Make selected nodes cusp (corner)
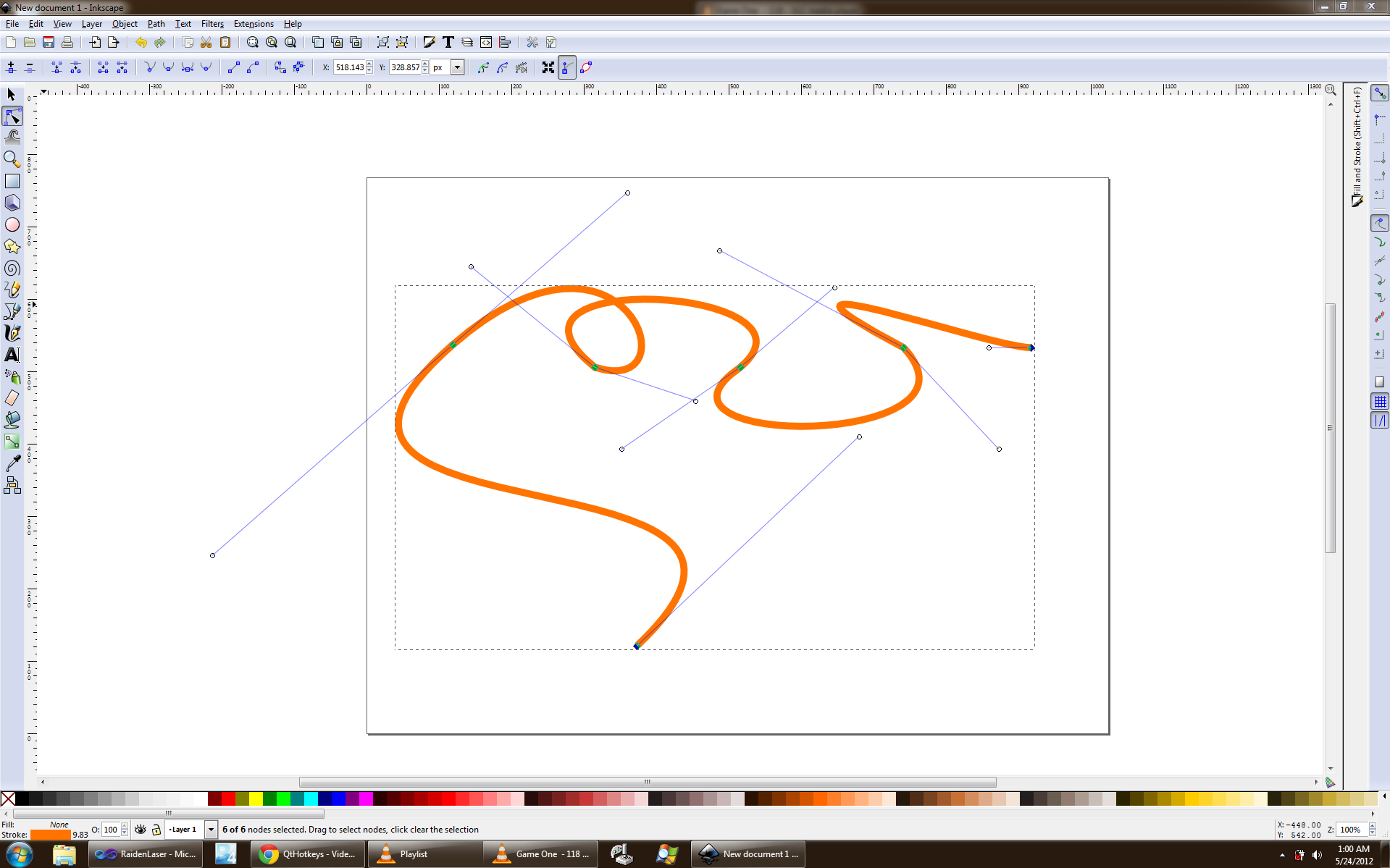Image resolution: width=1390 pixels, height=868 pixels. 150,67
